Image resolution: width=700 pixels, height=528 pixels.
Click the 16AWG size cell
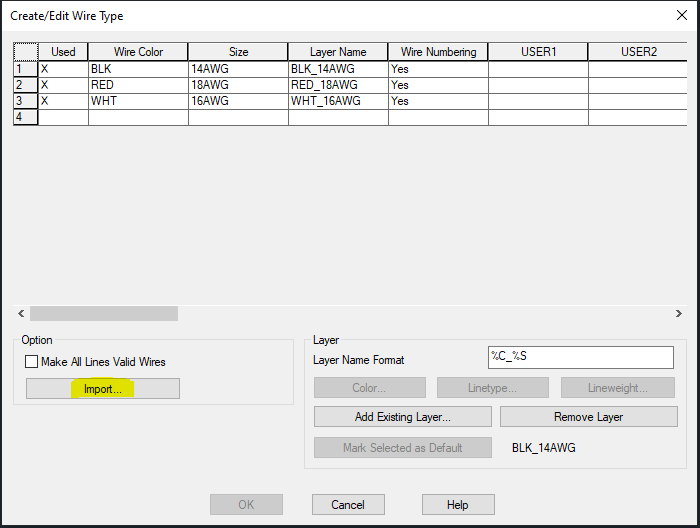point(238,101)
